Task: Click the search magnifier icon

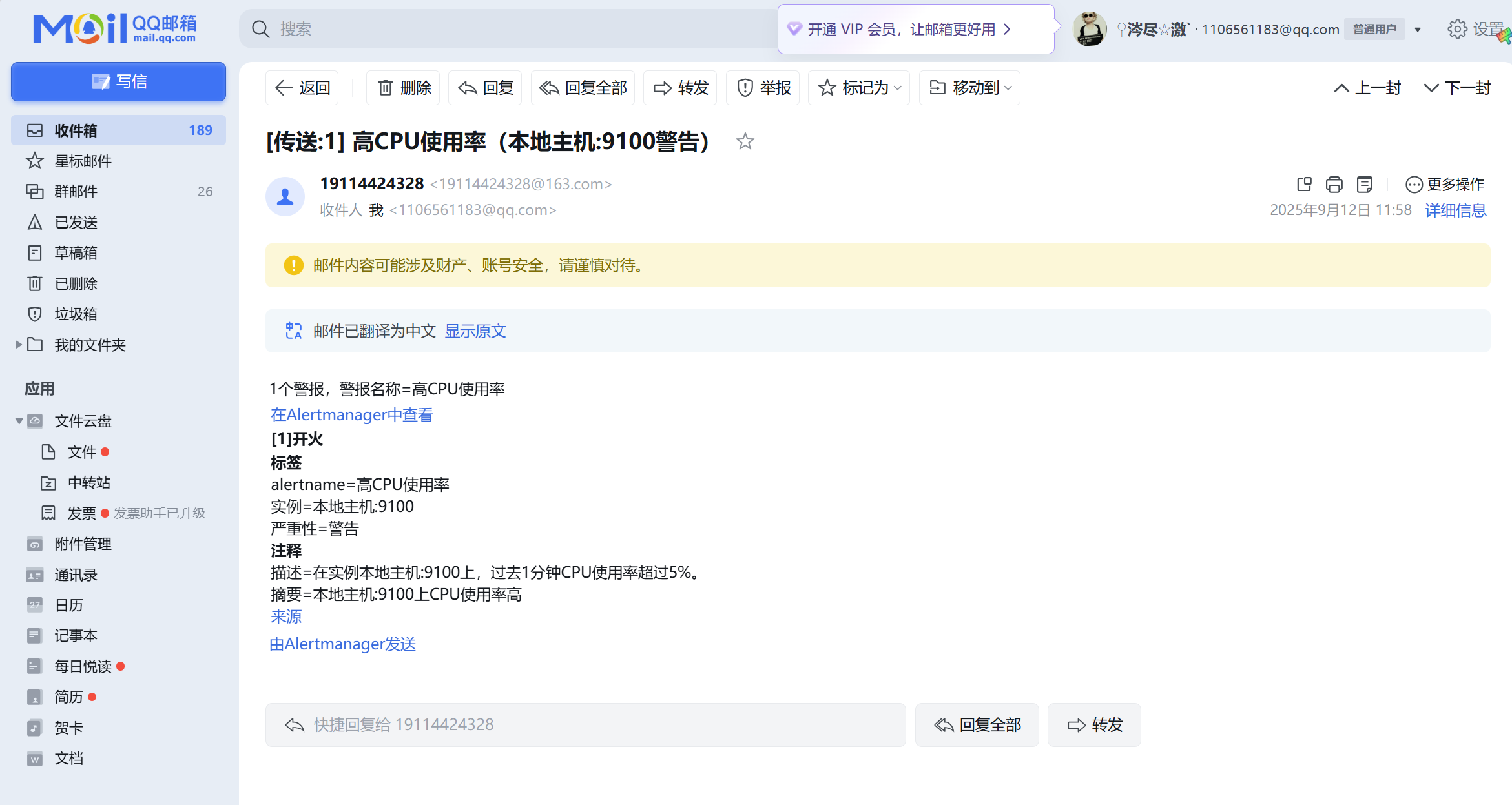Action: [x=261, y=29]
